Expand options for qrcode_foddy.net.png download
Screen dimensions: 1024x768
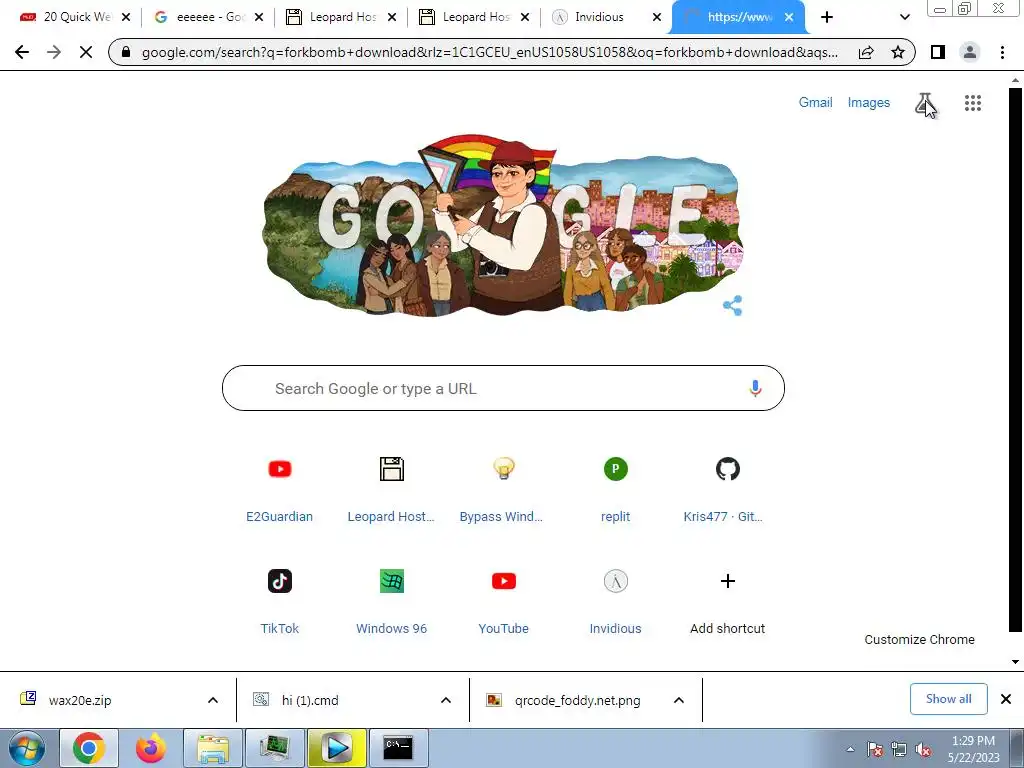pyautogui.click(x=679, y=700)
